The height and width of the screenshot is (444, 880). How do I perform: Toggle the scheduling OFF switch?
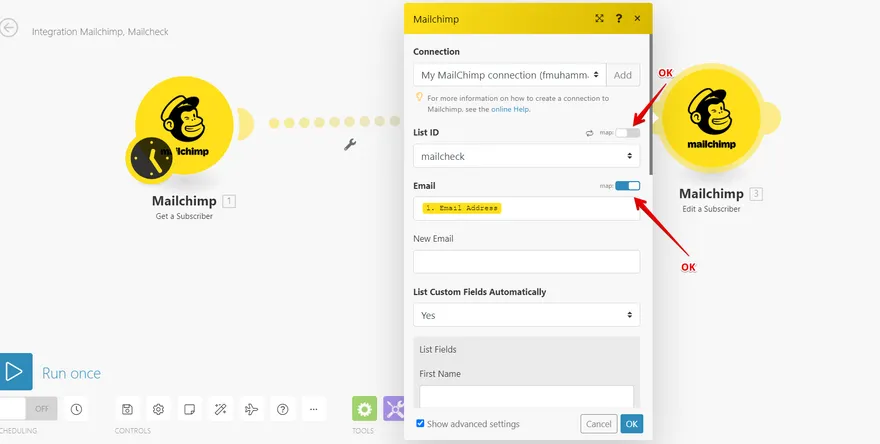[x=28, y=409]
